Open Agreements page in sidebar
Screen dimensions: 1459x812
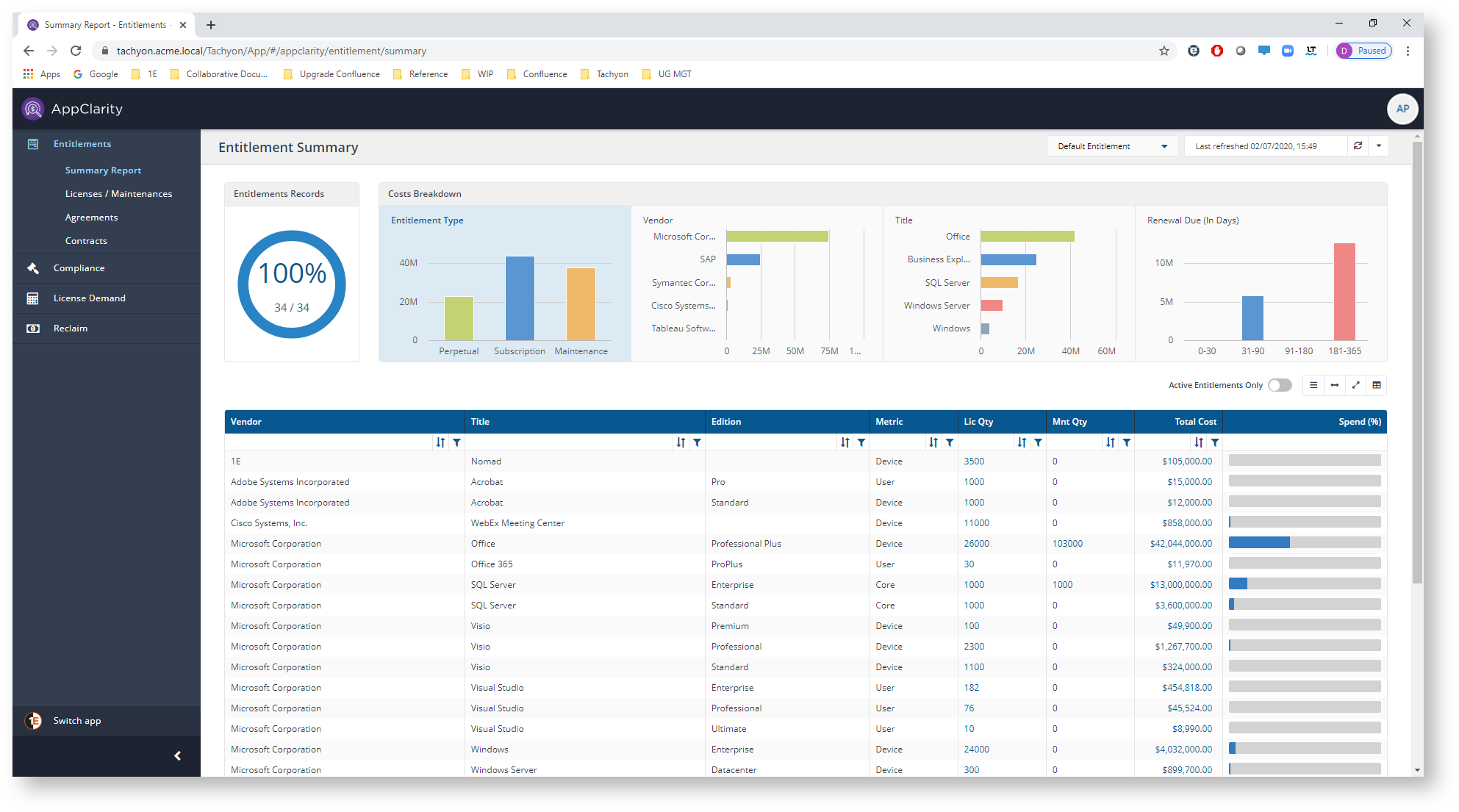(91, 218)
